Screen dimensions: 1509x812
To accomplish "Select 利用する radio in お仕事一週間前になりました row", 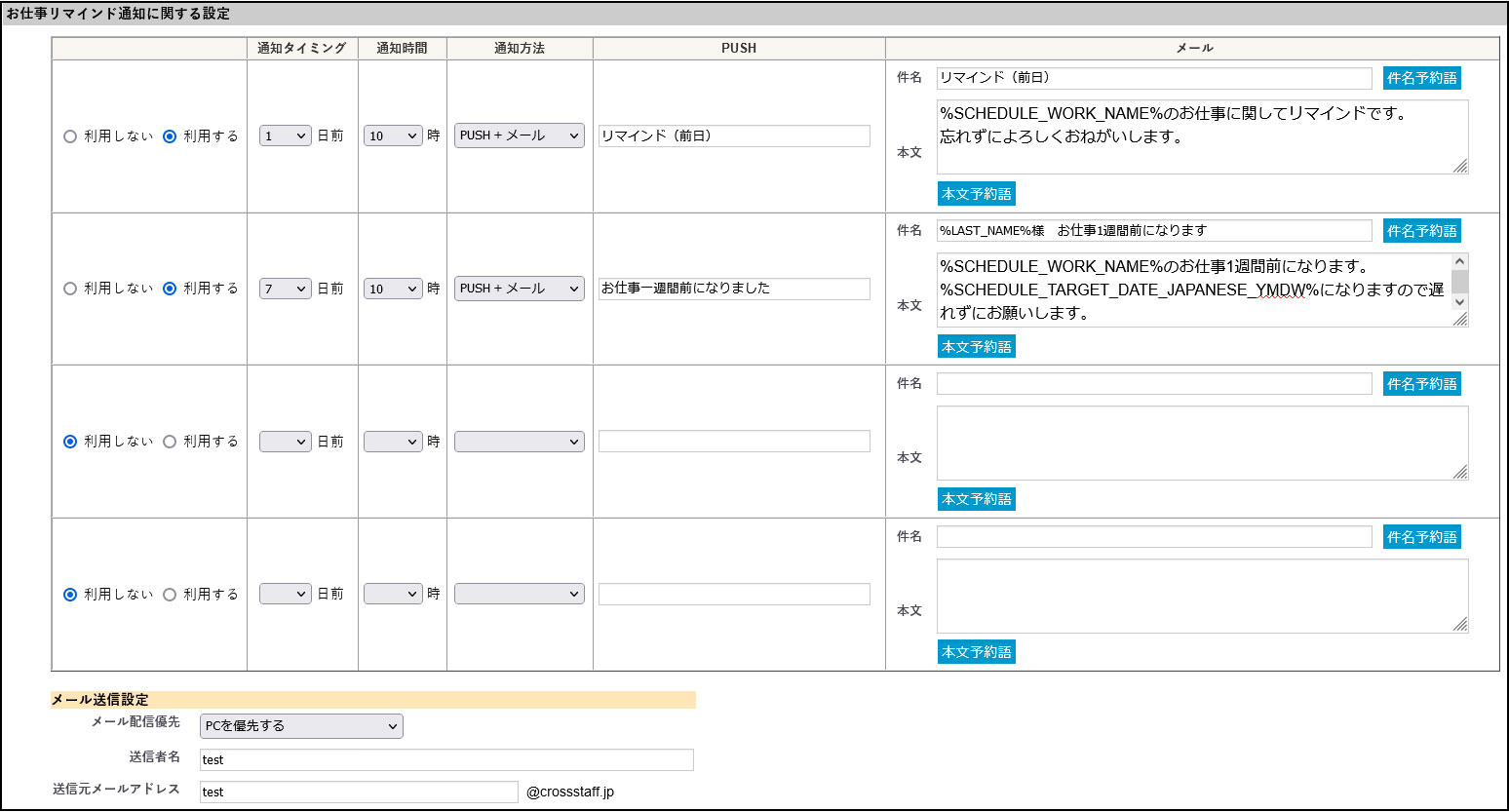I will 170,289.
